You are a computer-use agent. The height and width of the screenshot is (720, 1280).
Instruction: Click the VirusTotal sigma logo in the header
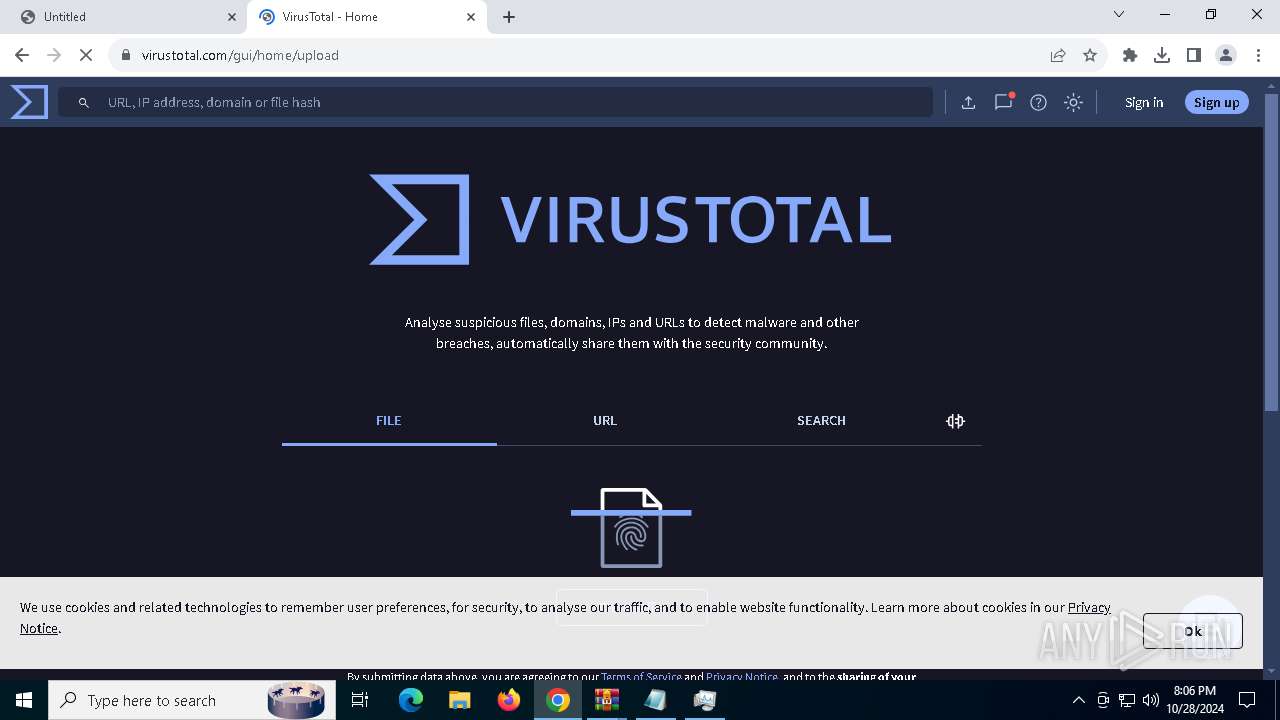click(x=29, y=102)
